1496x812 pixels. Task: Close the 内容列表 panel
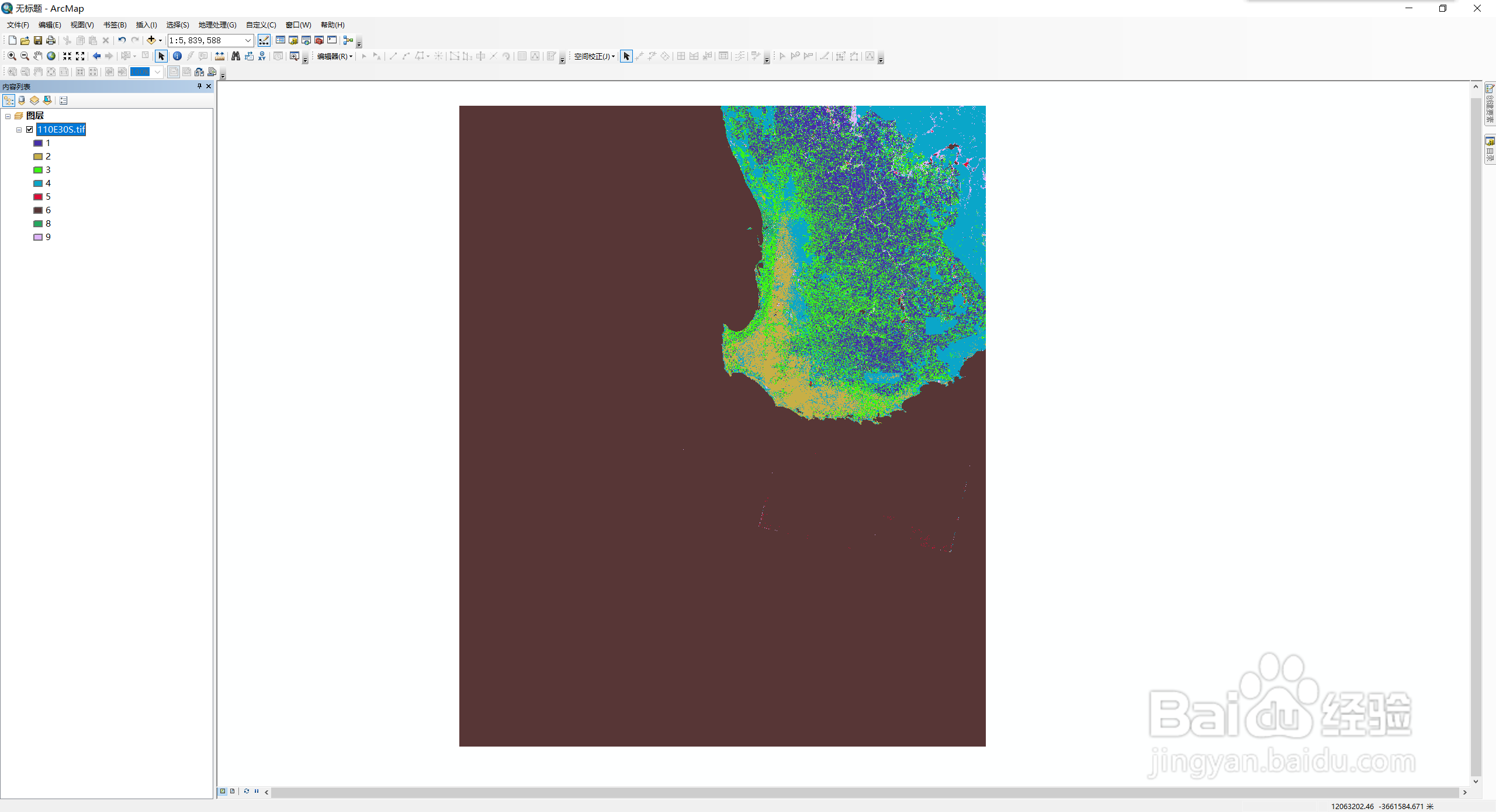(x=209, y=86)
